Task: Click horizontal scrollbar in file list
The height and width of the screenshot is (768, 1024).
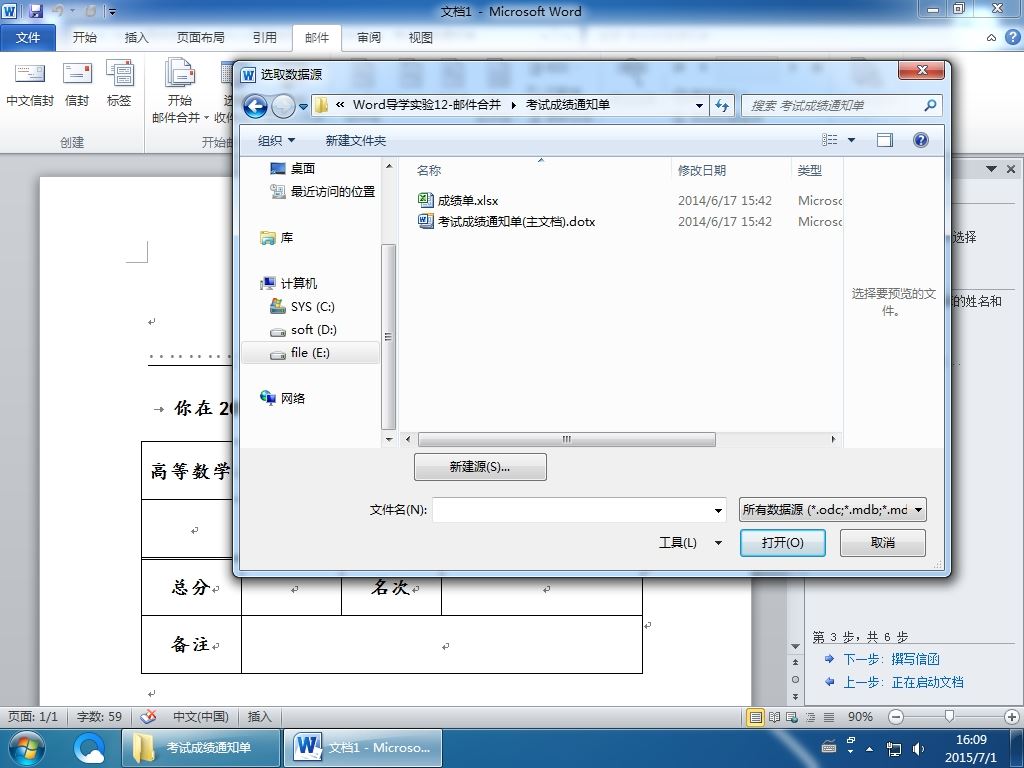Action: 566,440
